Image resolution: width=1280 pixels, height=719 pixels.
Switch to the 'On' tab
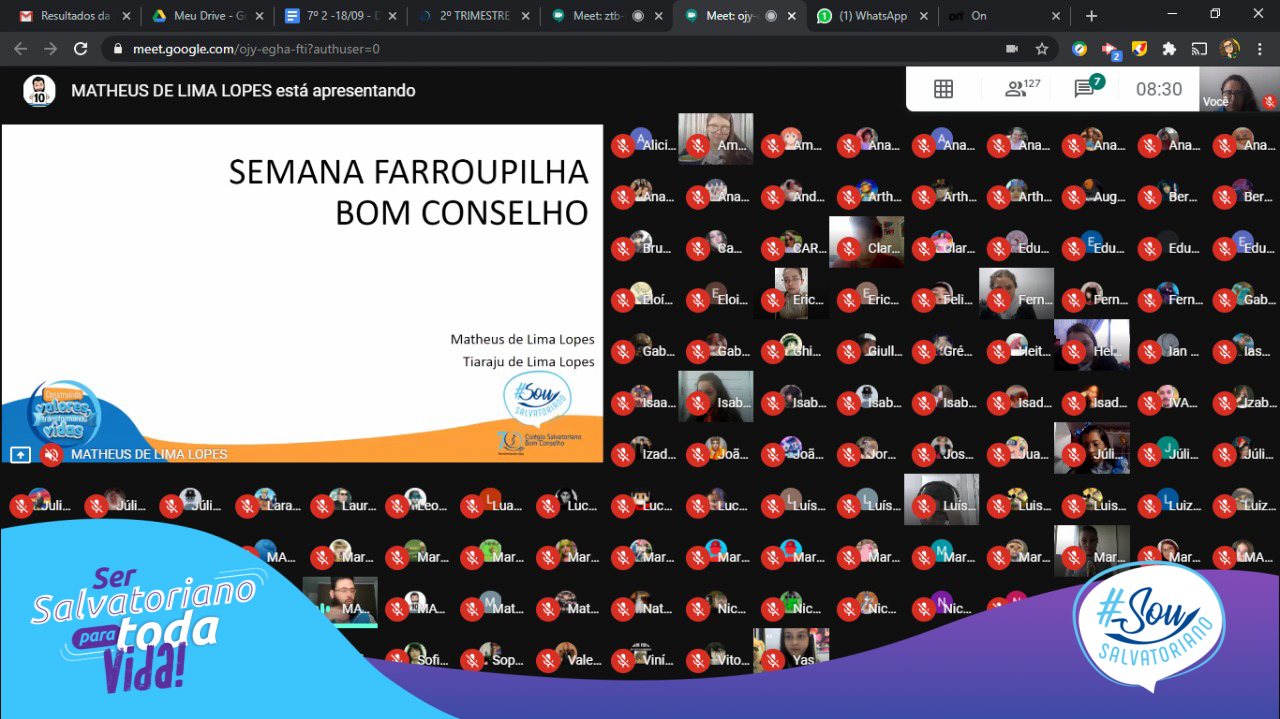[1005, 16]
